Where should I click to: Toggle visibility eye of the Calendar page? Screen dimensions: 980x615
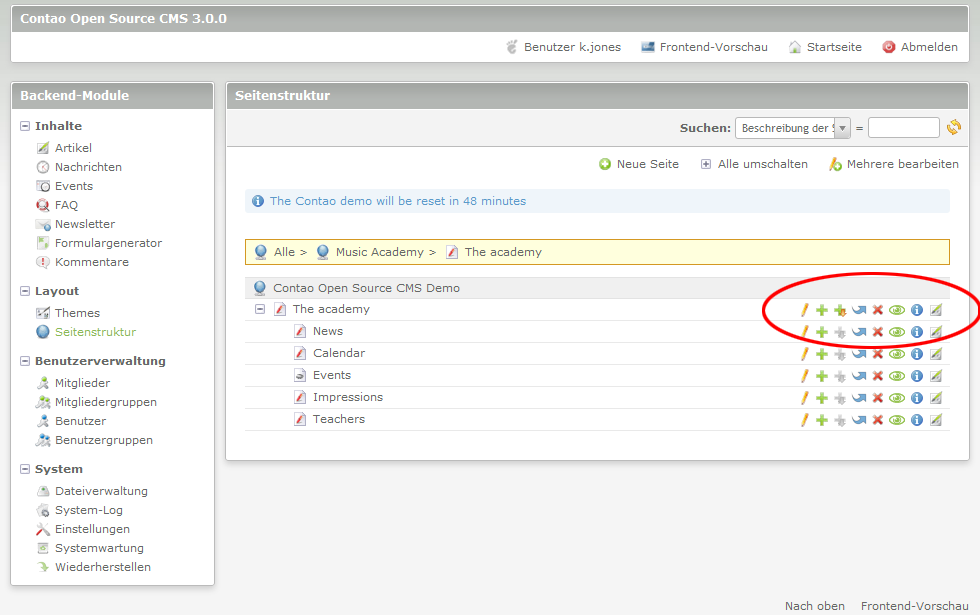click(897, 354)
